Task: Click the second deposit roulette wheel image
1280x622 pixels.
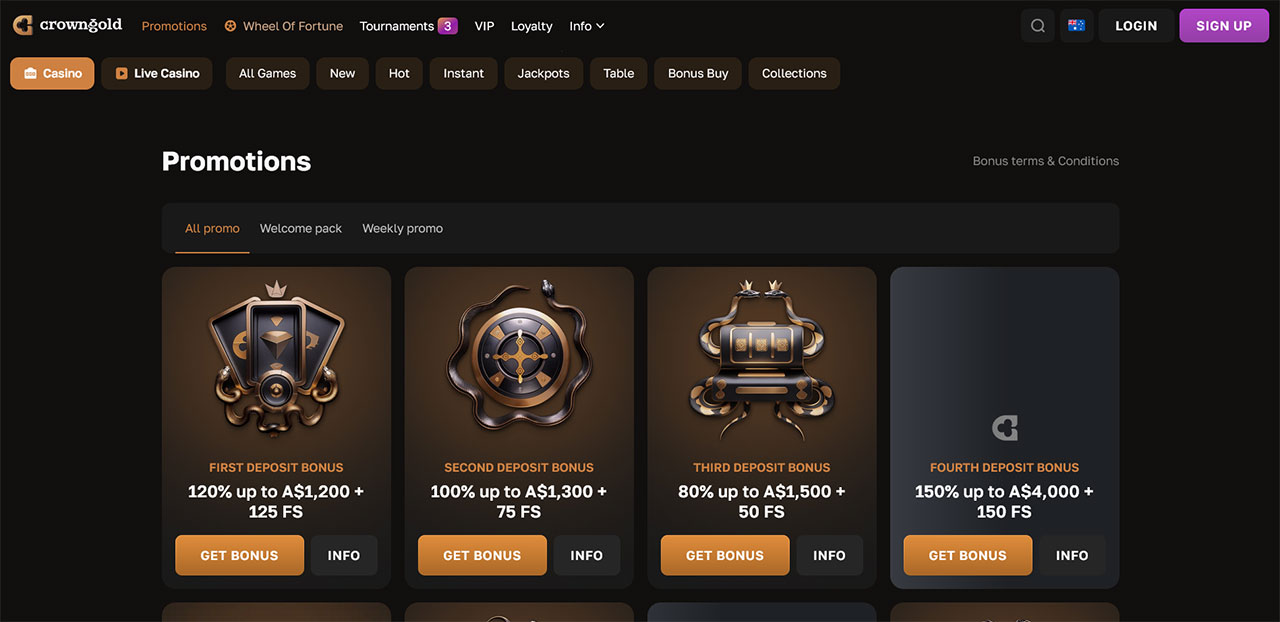Action: coord(518,360)
